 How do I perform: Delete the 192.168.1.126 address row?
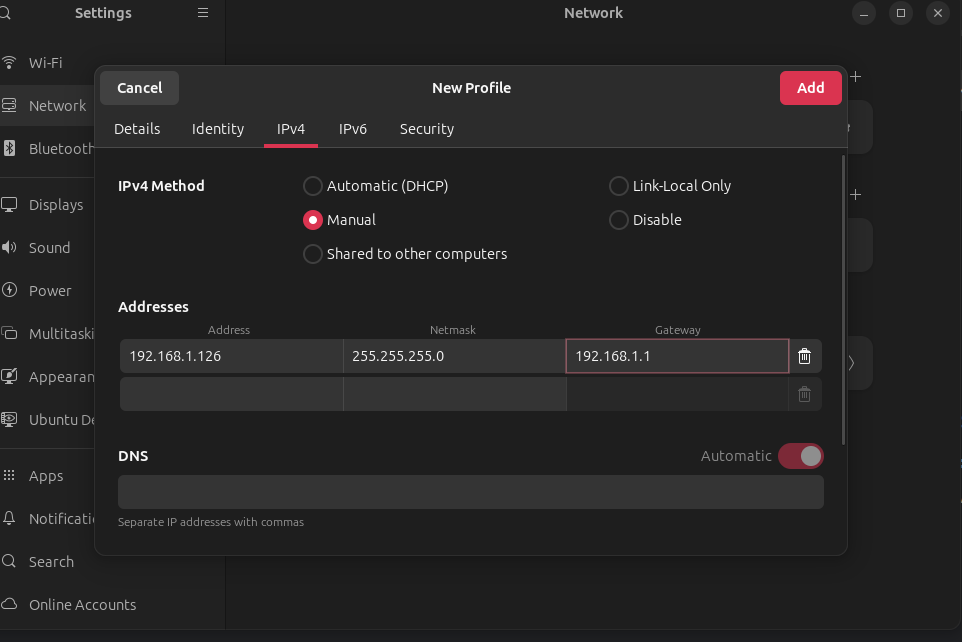[x=804, y=356]
